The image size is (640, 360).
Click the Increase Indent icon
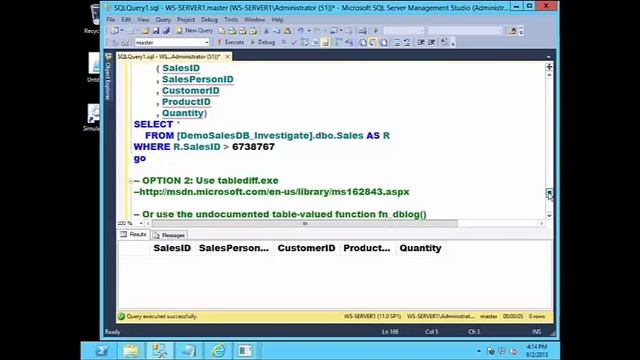click(x=432, y=42)
